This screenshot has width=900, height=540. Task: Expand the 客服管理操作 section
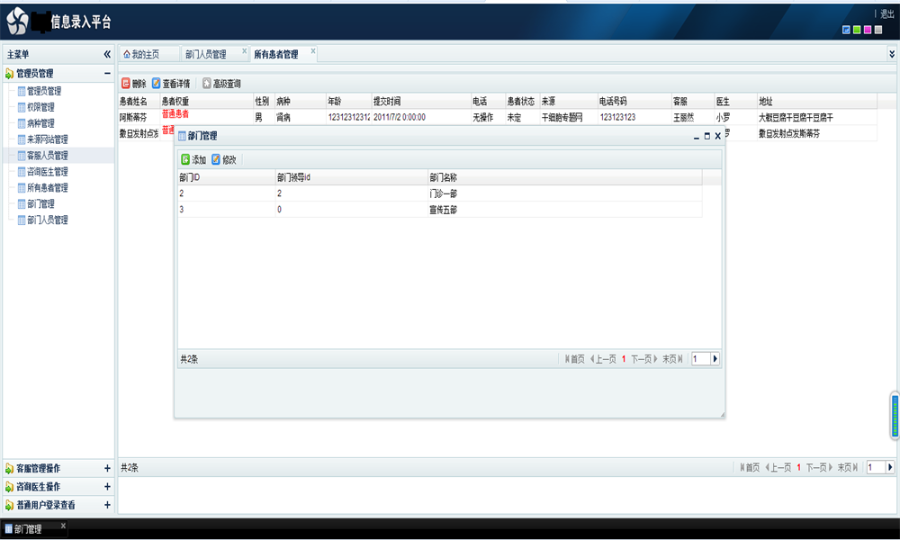pyautogui.click(x=107, y=468)
